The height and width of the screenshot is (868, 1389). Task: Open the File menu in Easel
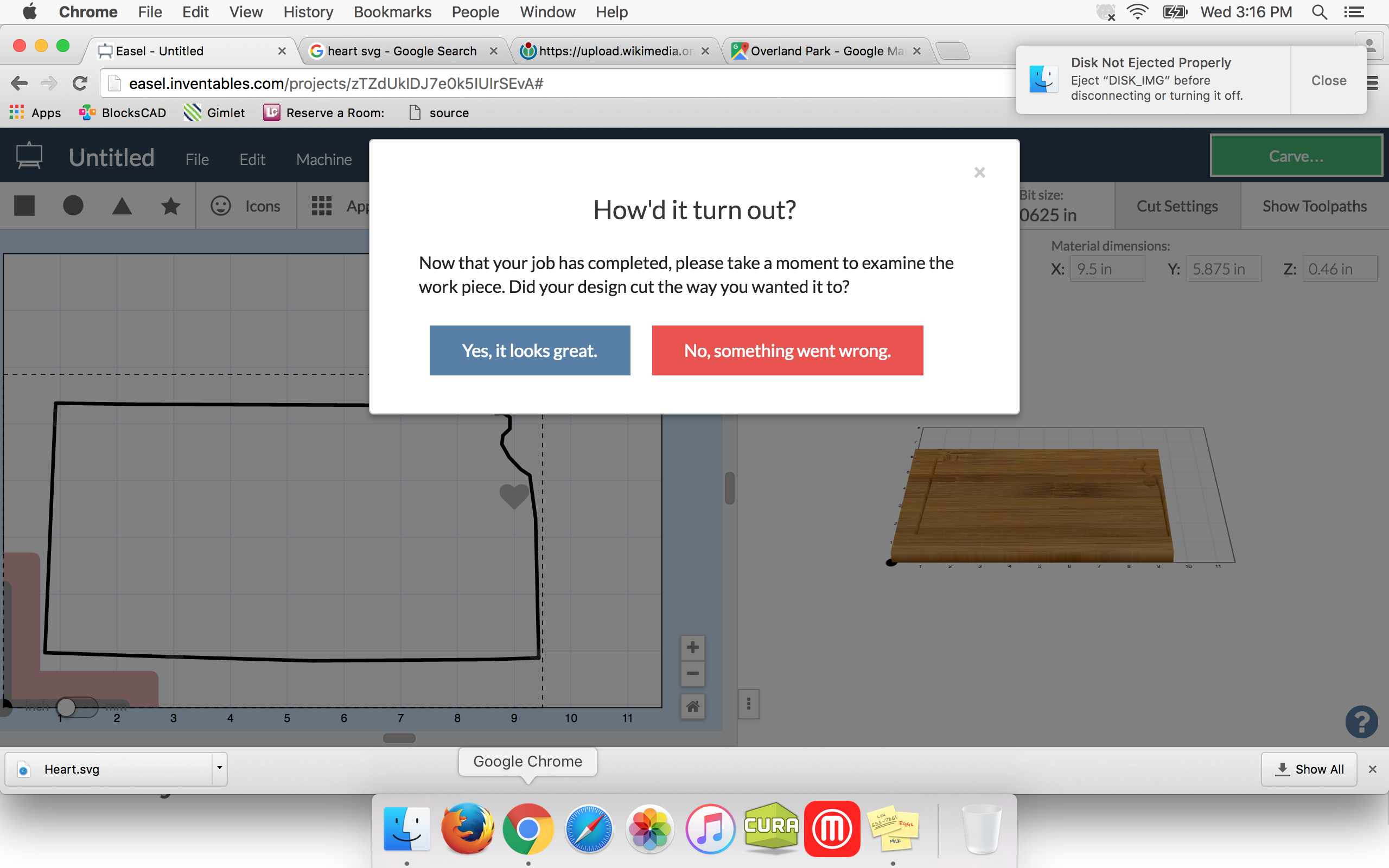(x=196, y=158)
